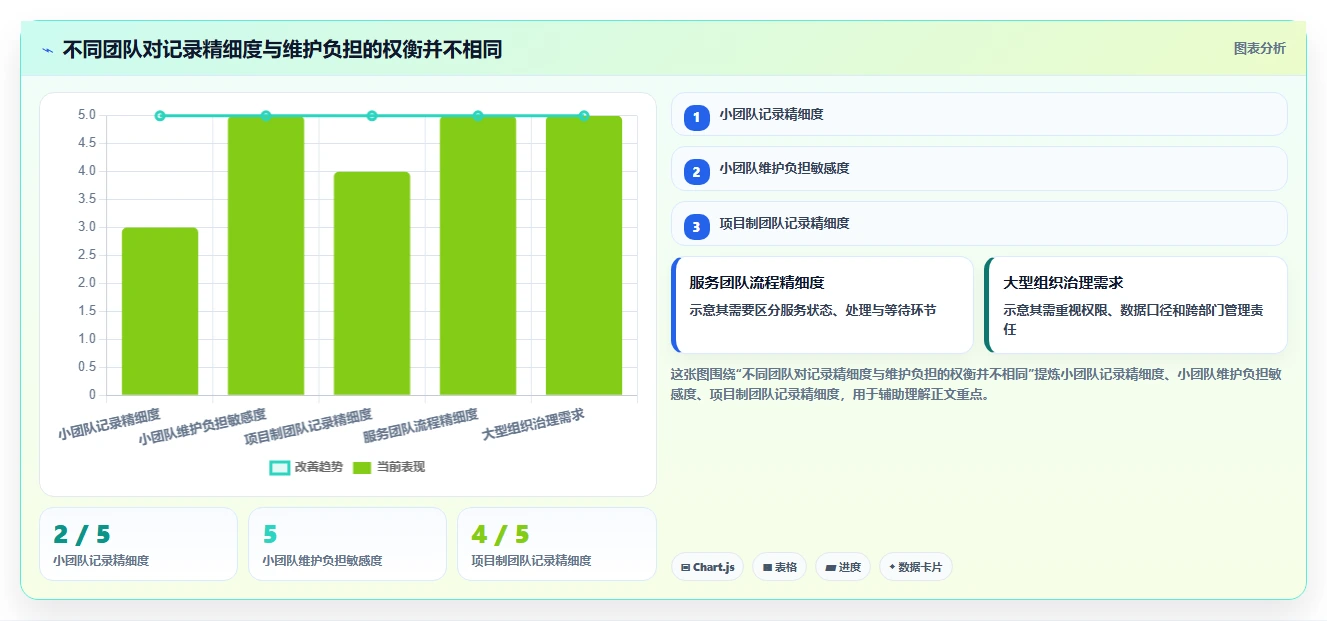This screenshot has height=621, width=1327.
Task: Click the 项目制团队记录精细度 bar
Action: point(372,283)
